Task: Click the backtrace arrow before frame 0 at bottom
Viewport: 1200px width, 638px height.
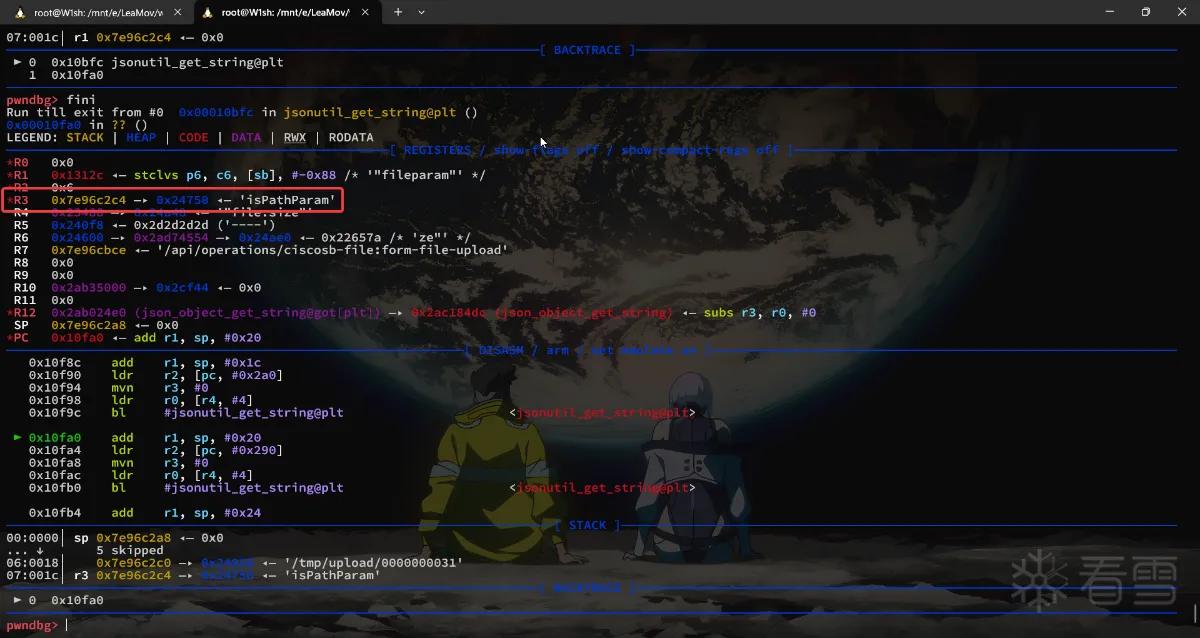Action: (x=18, y=600)
